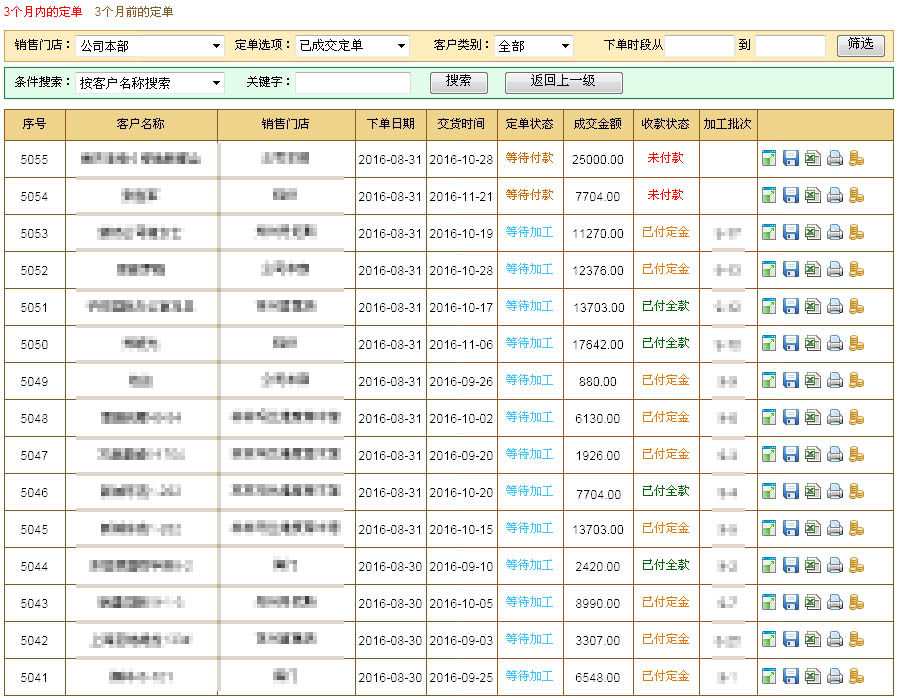
Task: Export order 5053 with the Excel icon
Action: click(812, 232)
